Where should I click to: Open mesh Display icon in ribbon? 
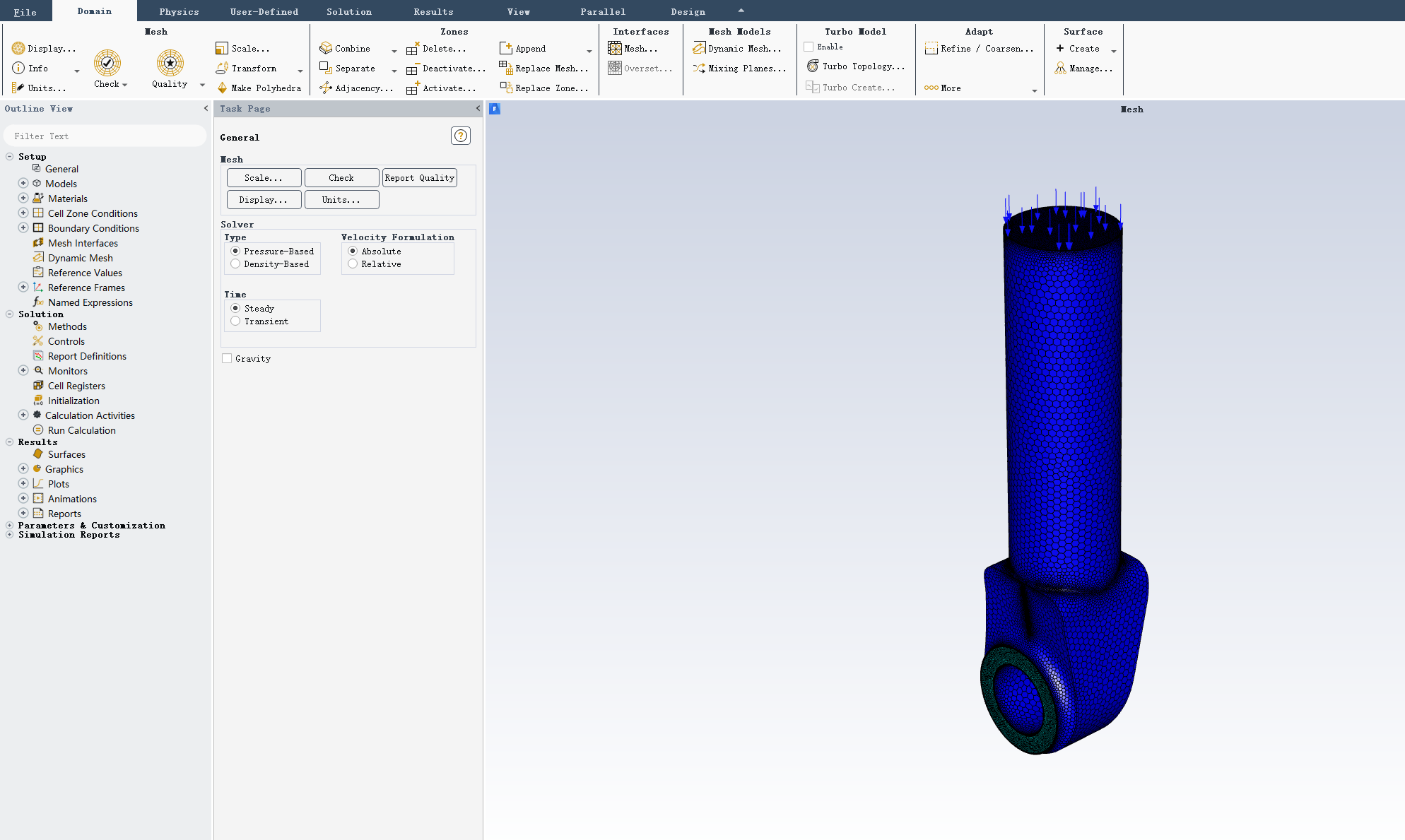tap(18, 48)
